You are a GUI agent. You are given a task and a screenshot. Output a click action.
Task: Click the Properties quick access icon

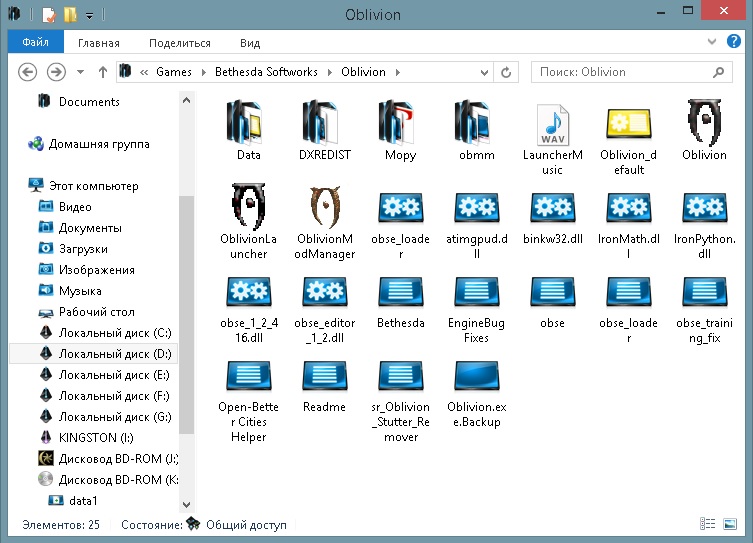49,14
